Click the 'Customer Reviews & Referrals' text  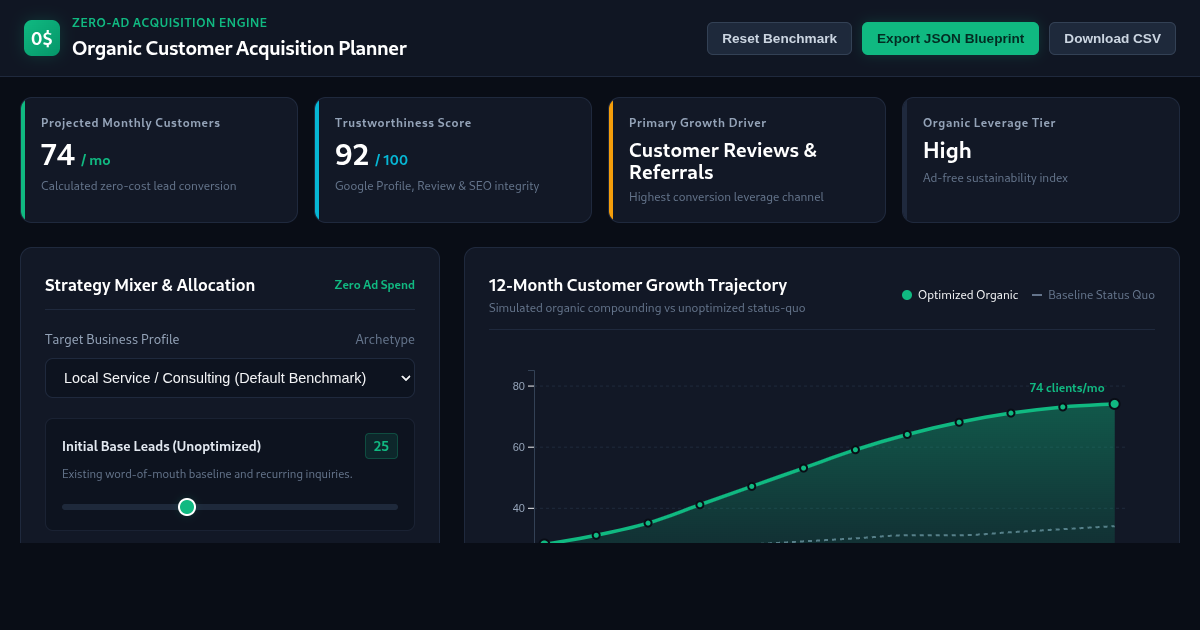723,161
